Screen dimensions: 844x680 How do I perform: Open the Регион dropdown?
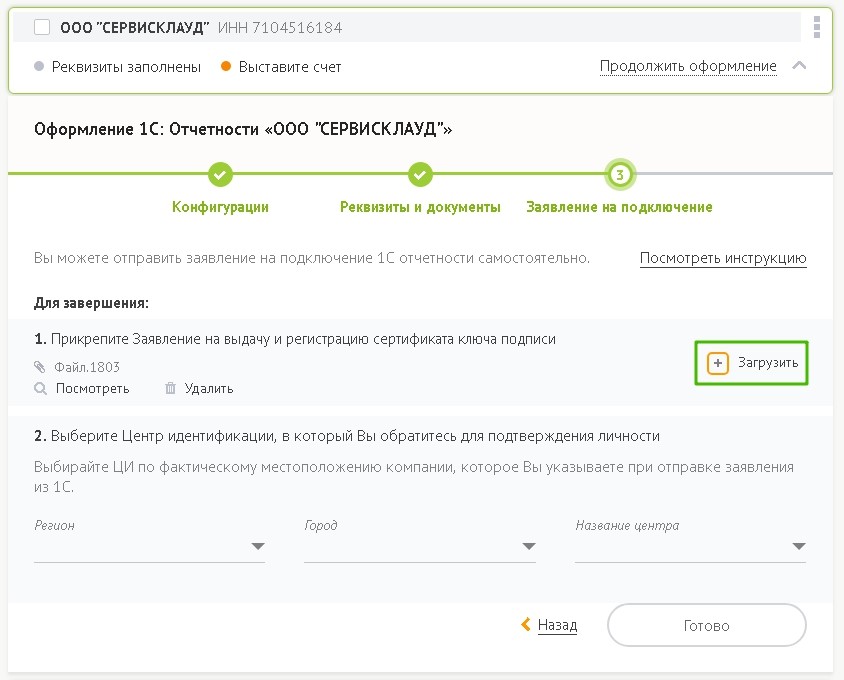point(149,545)
